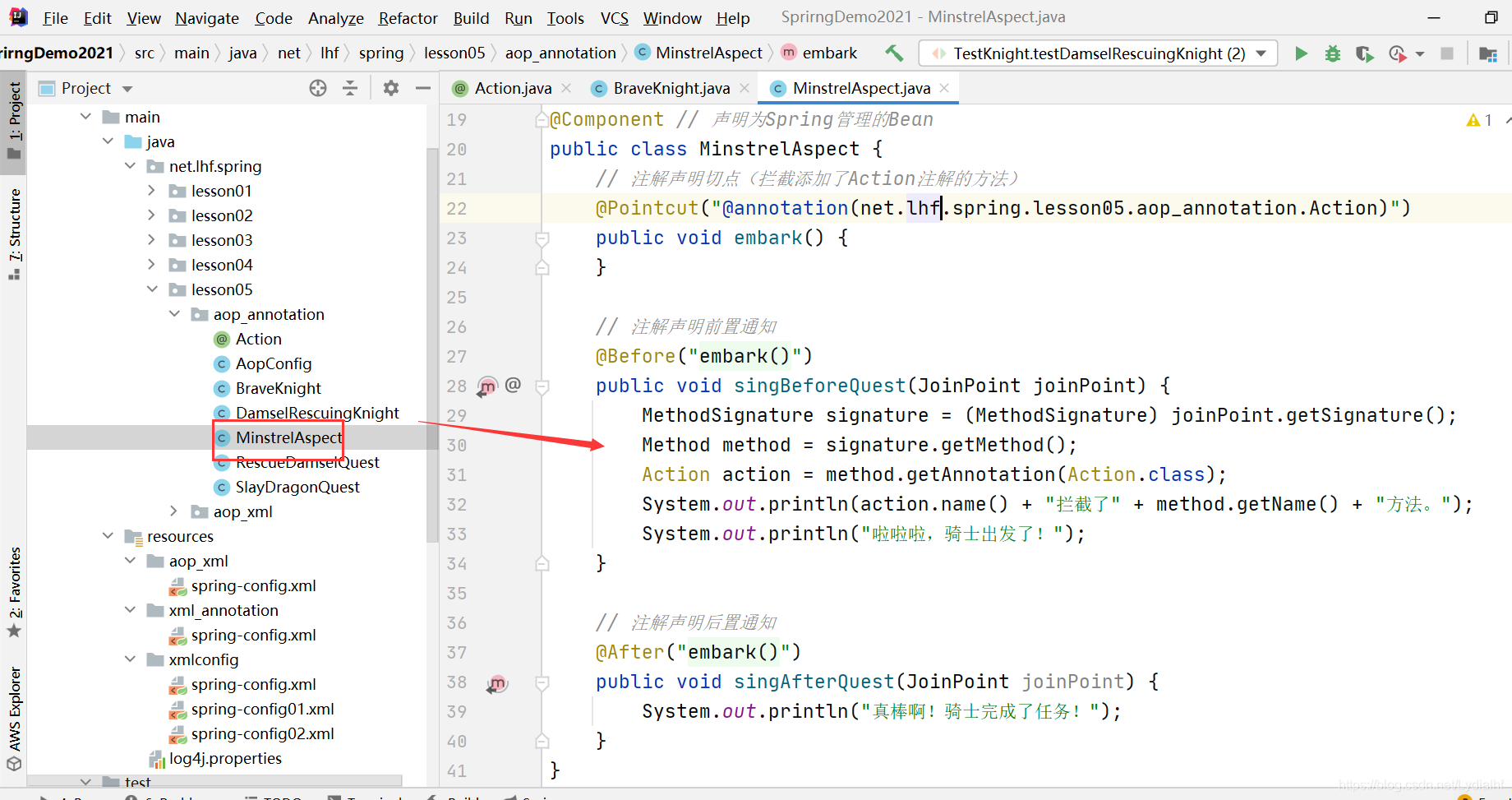Open the 1: Project tool window stripe

coord(14,122)
